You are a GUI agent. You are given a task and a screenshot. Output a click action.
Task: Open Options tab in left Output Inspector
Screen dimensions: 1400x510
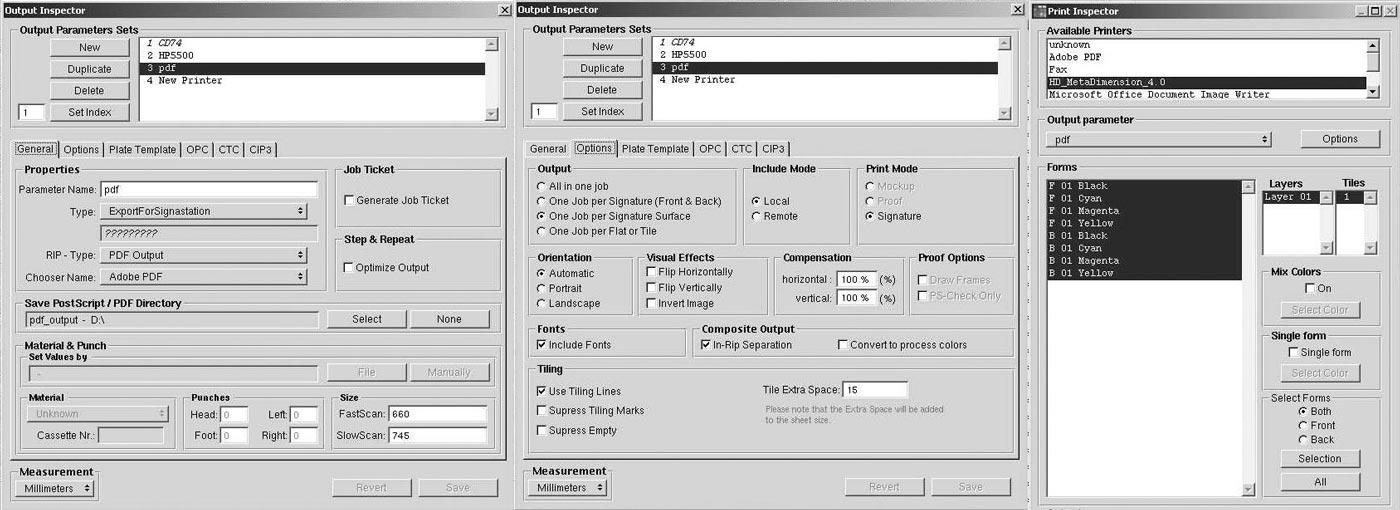point(82,150)
